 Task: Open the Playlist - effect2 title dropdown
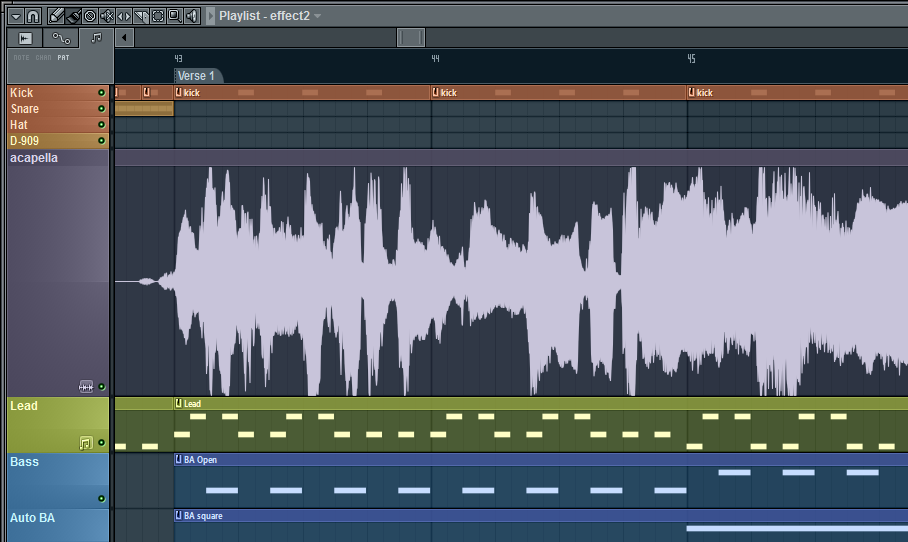pos(317,16)
